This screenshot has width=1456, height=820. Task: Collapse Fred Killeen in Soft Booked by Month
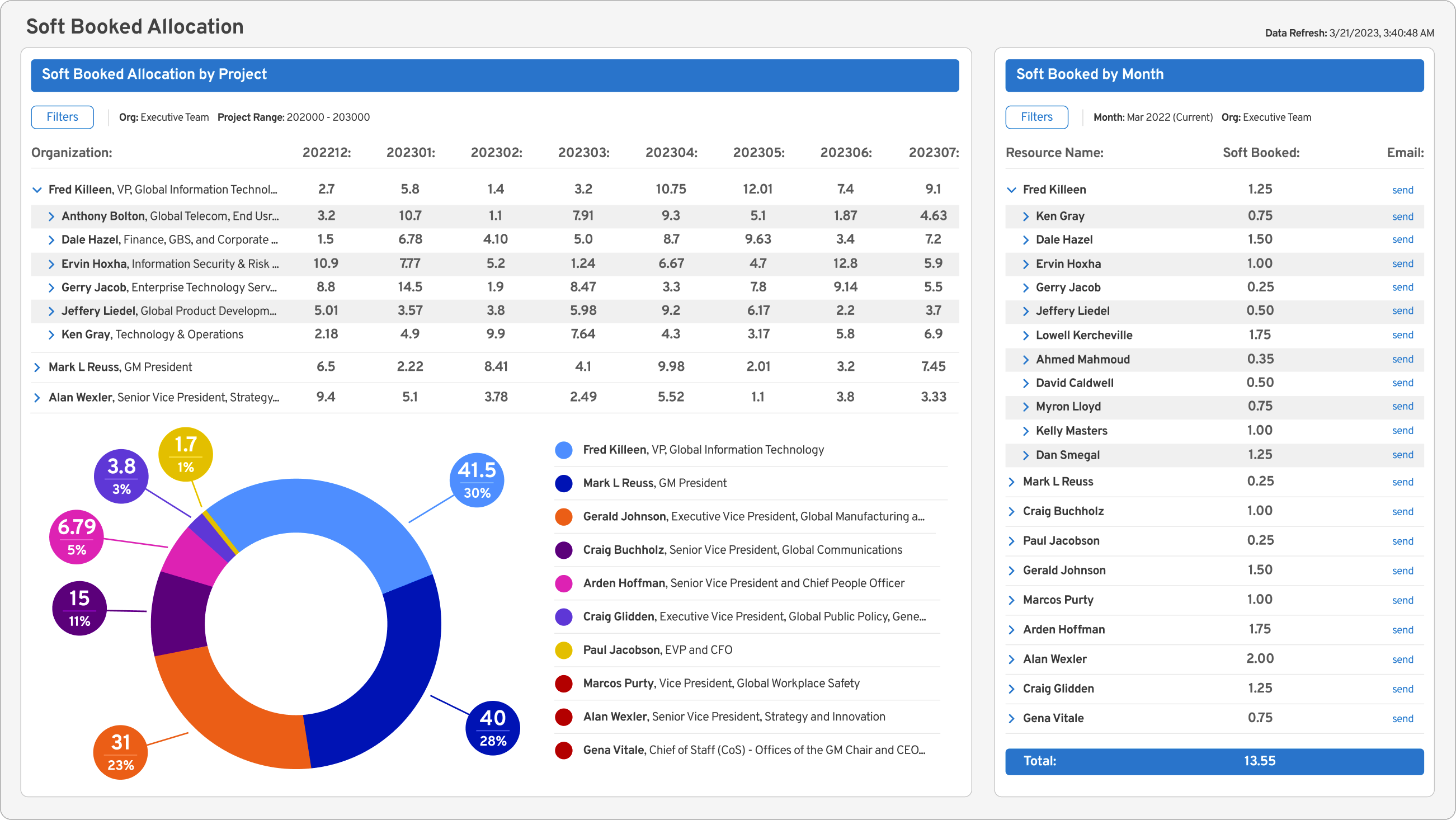pyautogui.click(x=1012, y=190)
